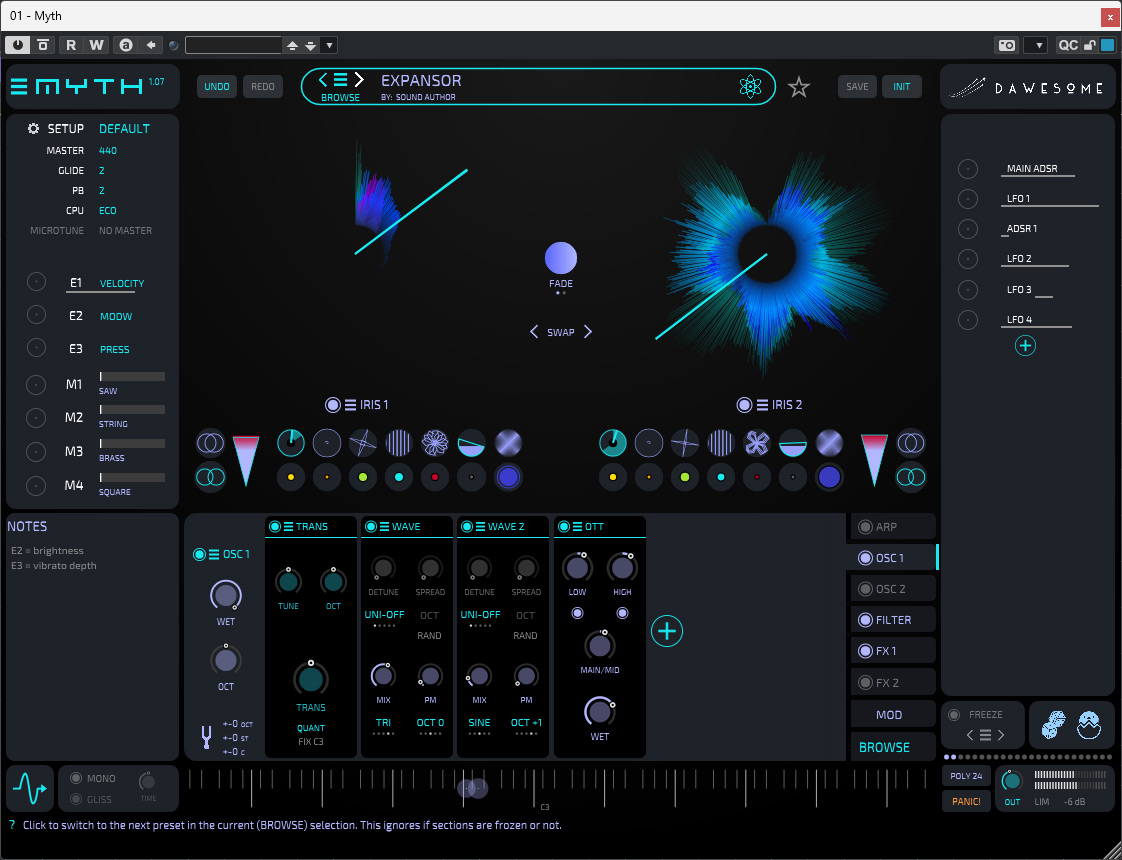Go to the next preset with right chevron
Viewport: 1122px width, 860px height.
(359, 80)
